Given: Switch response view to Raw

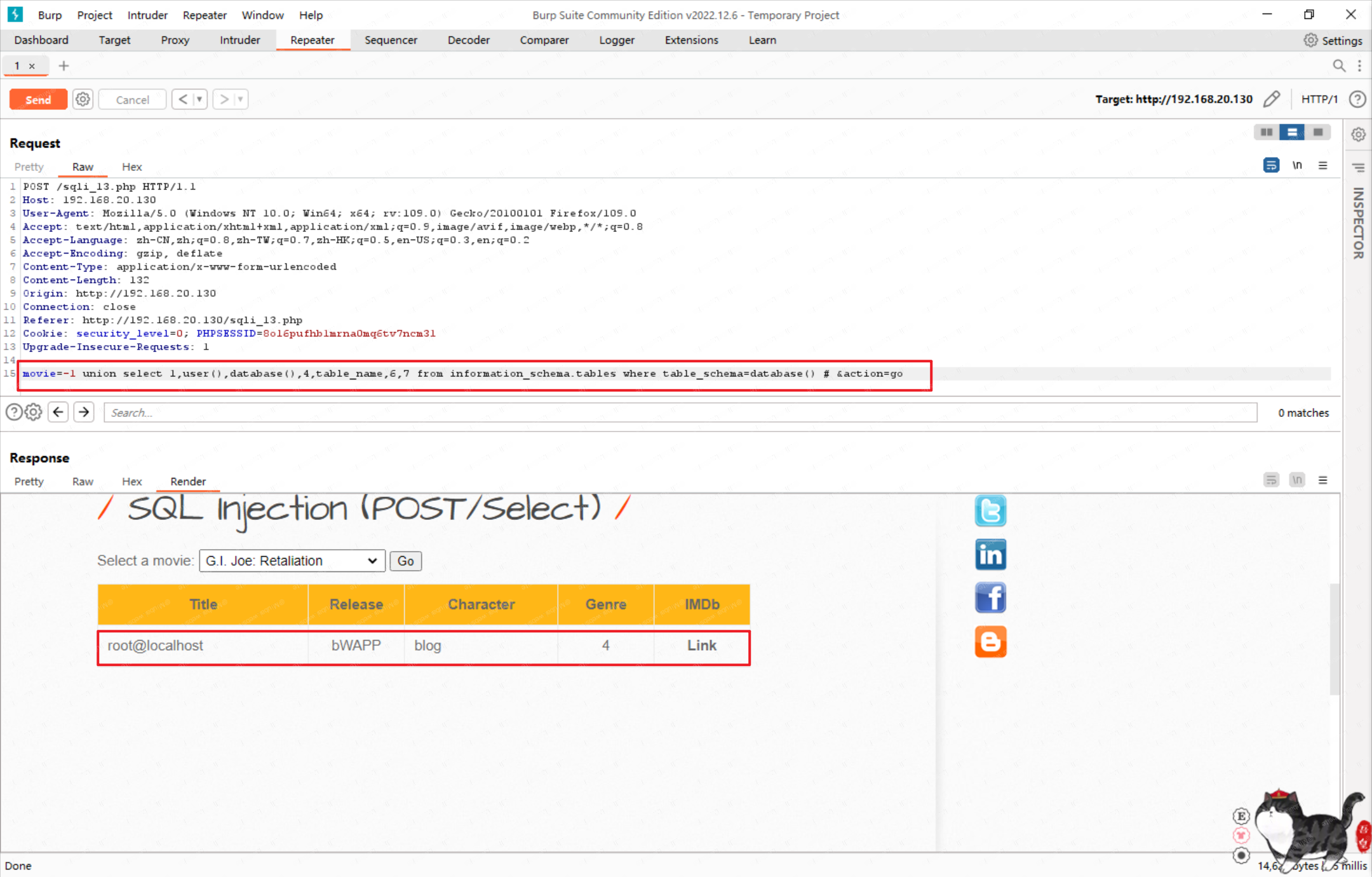Looking at the screenshot, I should [x=83, y=481].
